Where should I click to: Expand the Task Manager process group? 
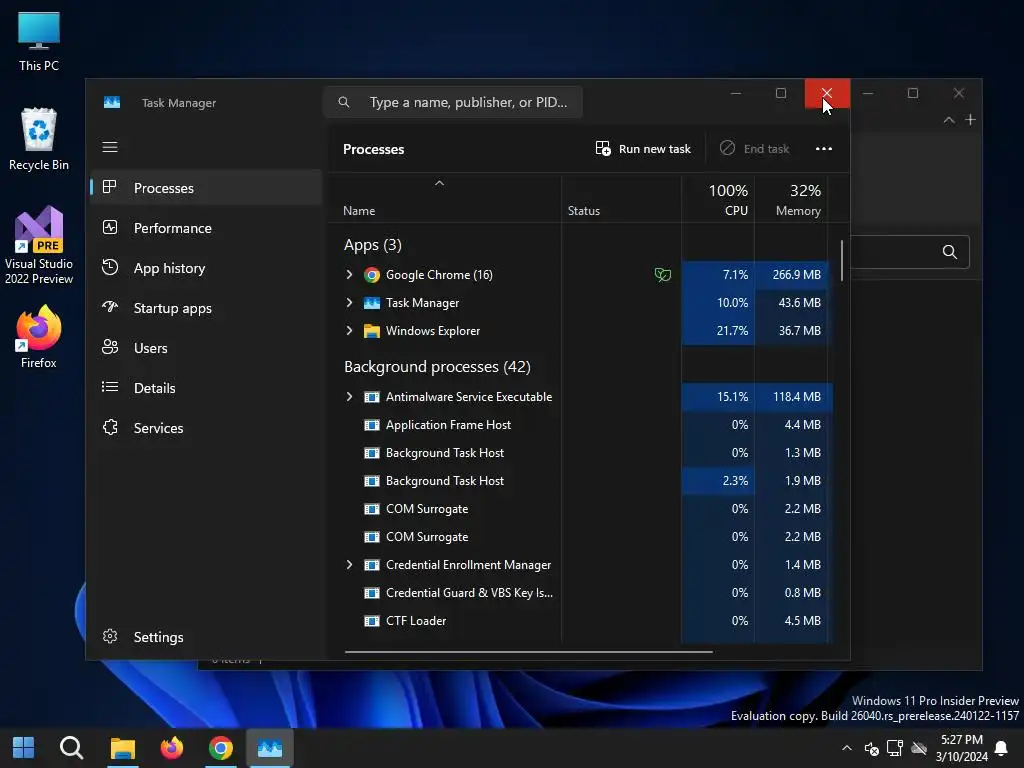click(349, 302)
